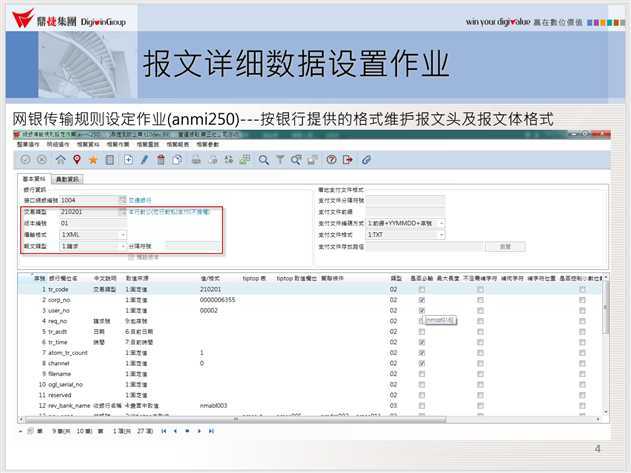Go to next record arrow
The image size is (631, 473).
199,431
